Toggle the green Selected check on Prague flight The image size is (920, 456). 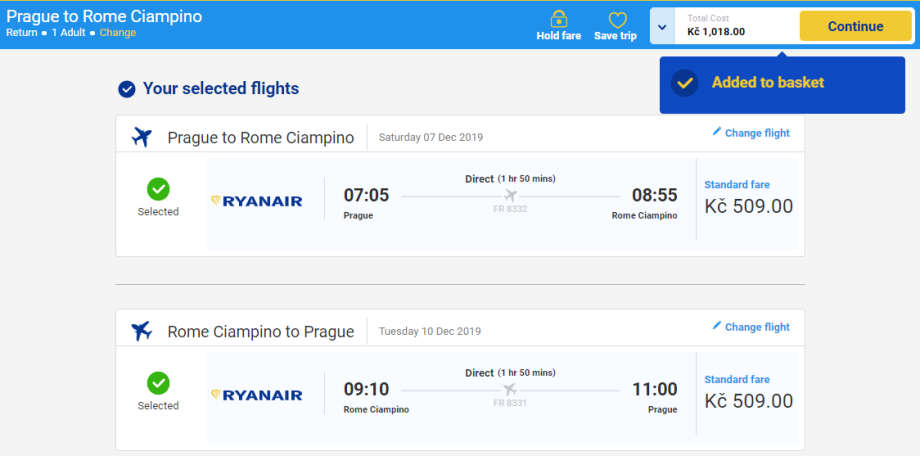pos(158,188)
